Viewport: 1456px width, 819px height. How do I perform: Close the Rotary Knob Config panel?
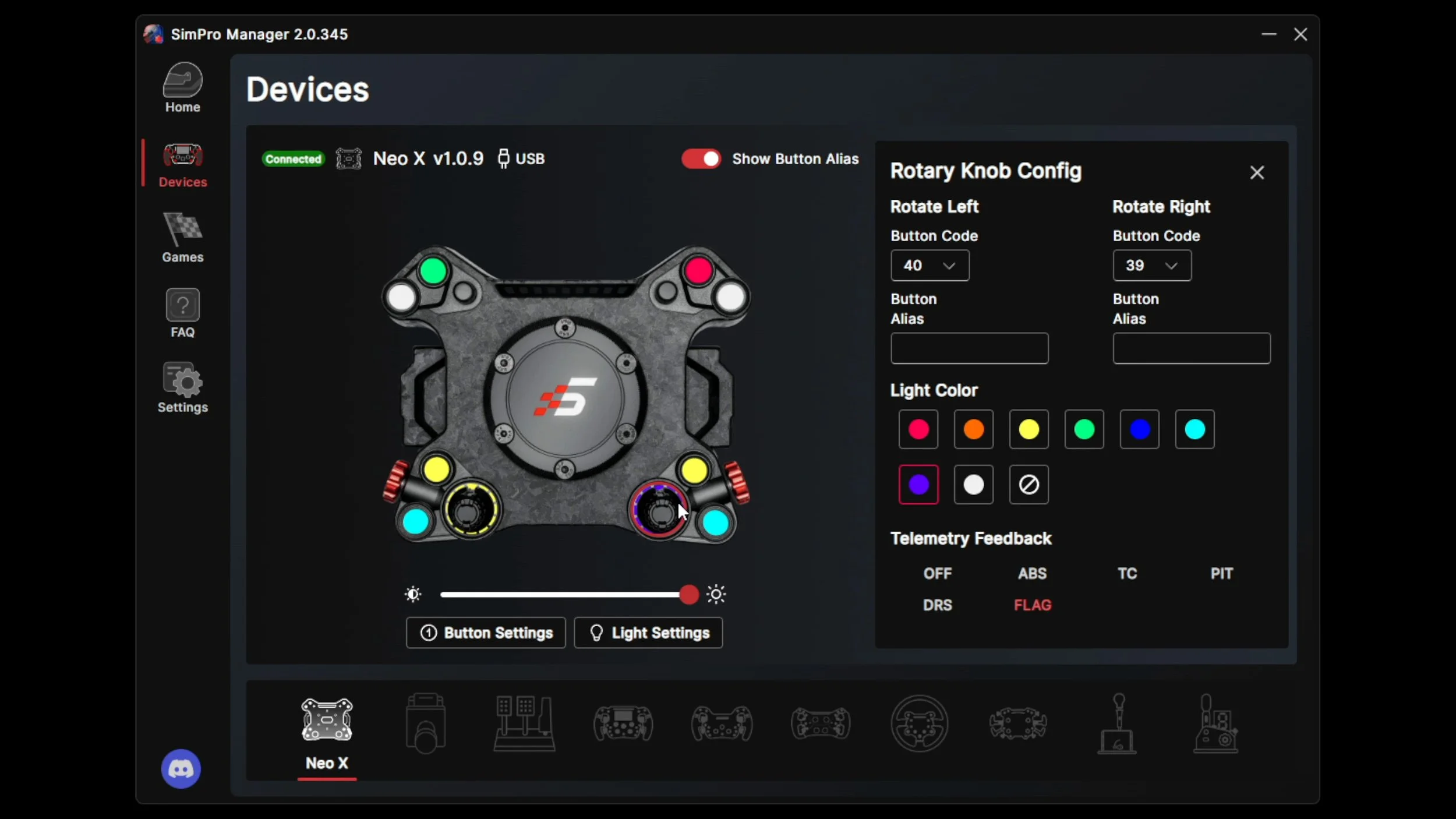coord(1257,172)
